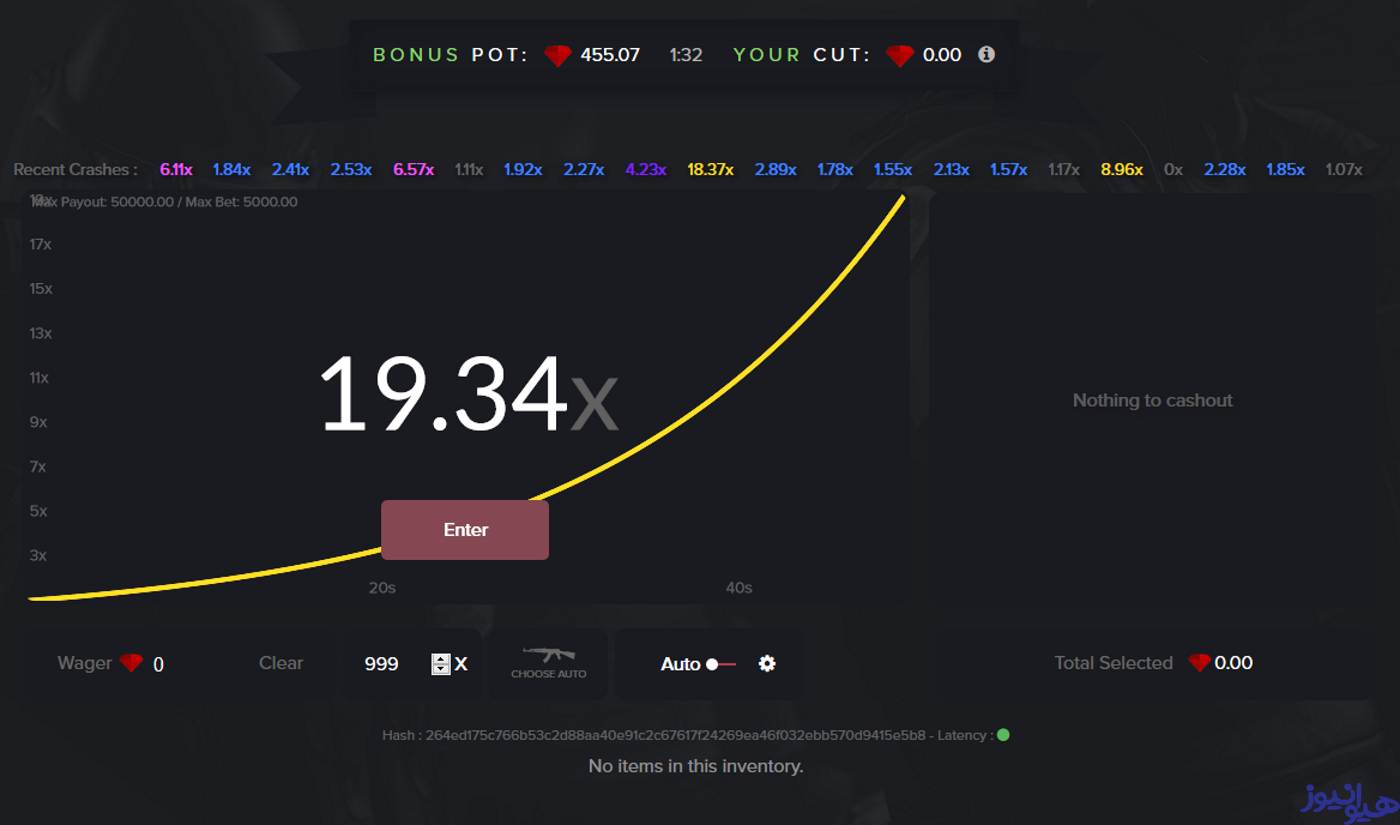Viewport: 1400px width, 825px height.
Task: Click the 0x recent crash entry
Action: 1173,170
